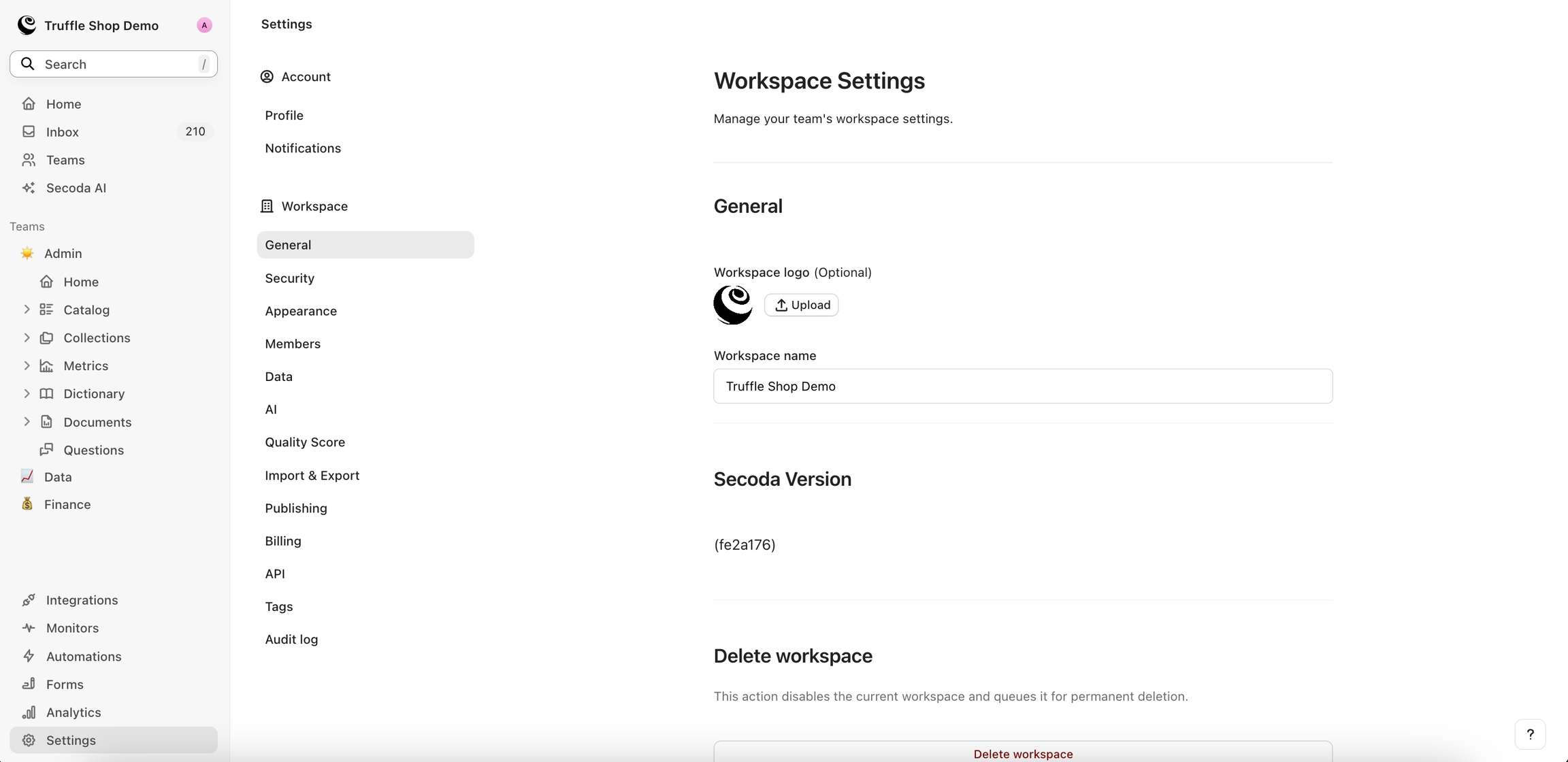Open the user avatar 'A' badge
This screenshot has width=1568, height=762.
point(204,25)
